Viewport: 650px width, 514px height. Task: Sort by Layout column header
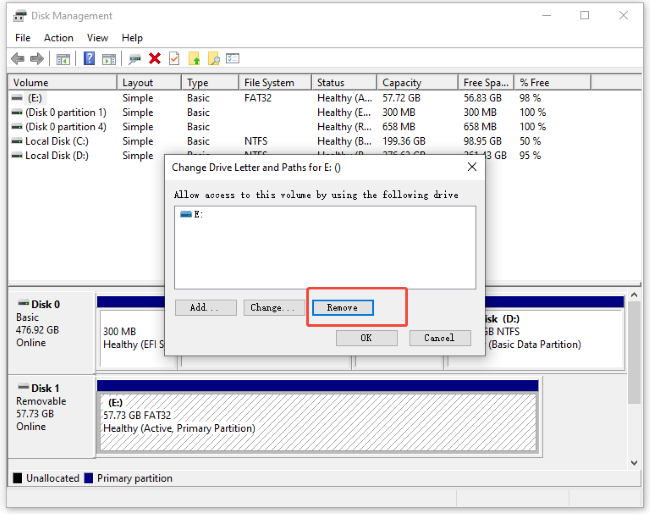tap(149, 82)
